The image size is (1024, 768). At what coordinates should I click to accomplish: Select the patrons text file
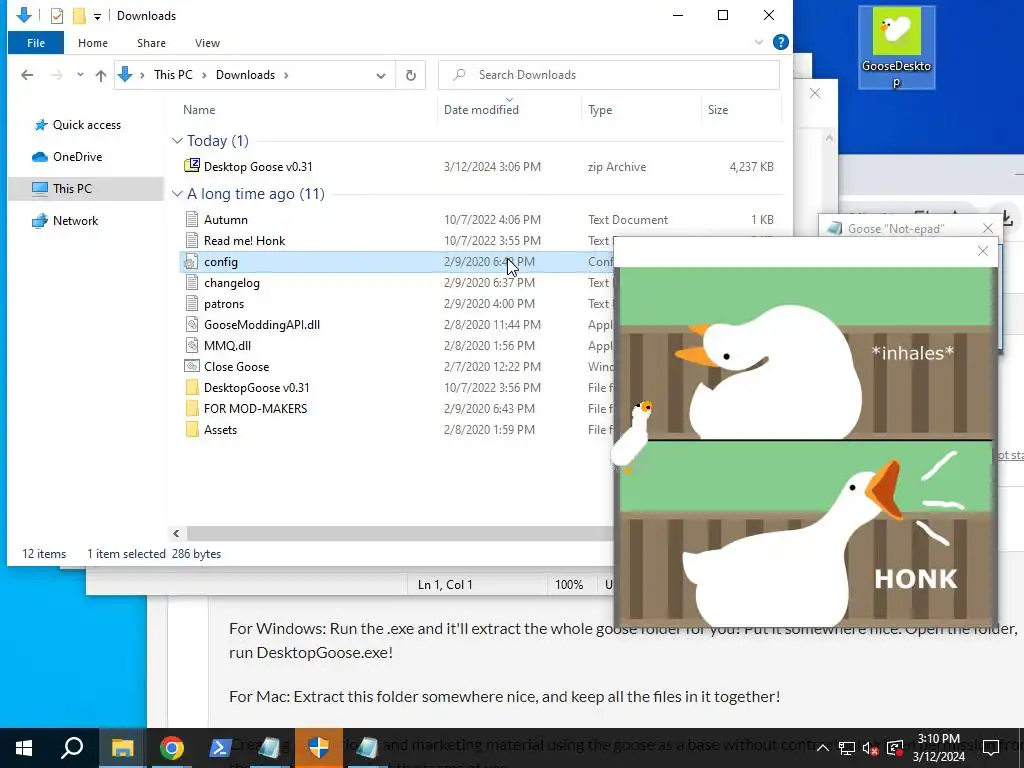click(x=223, y=304)
